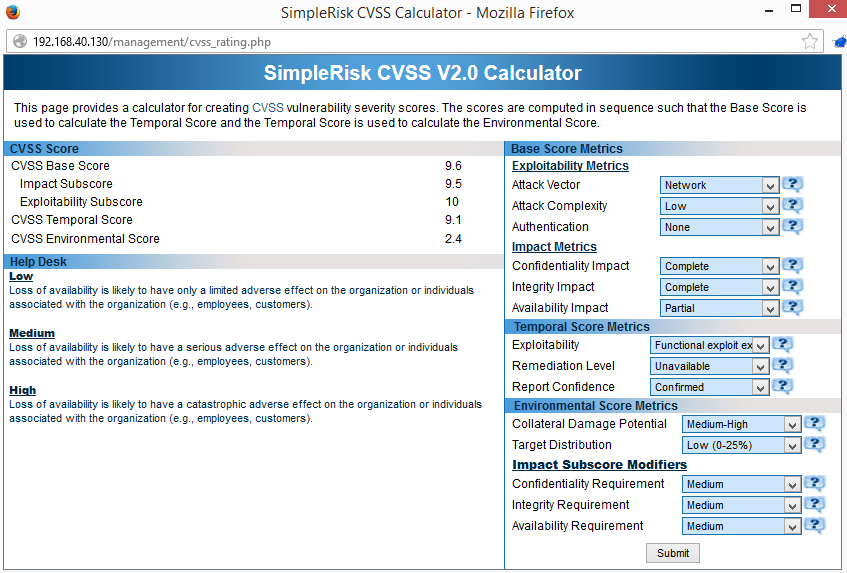
Task: Click the Temporal Score Metrics section header
Action: point(673,327)
